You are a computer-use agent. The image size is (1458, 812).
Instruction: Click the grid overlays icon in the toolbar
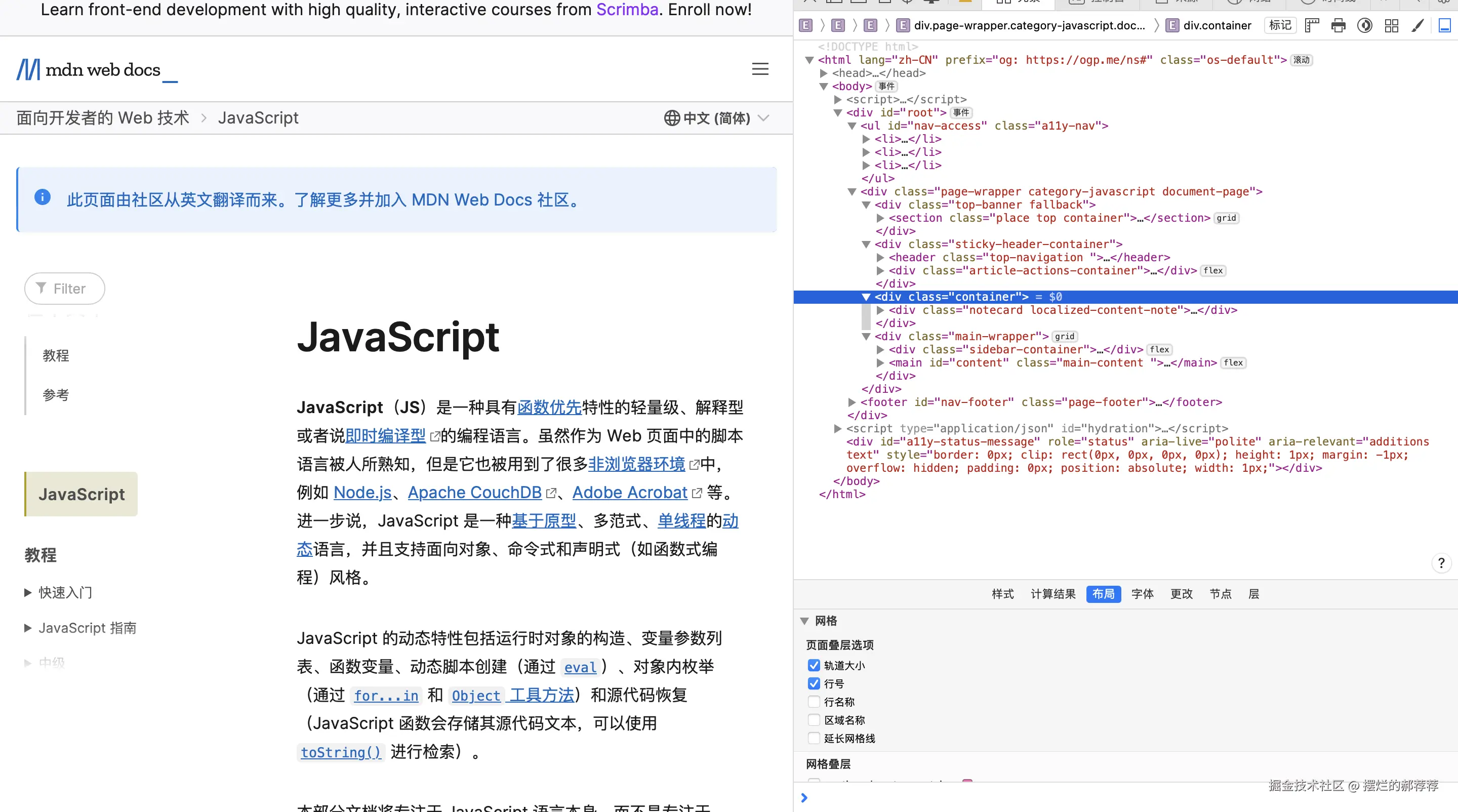coord(1391,25)
